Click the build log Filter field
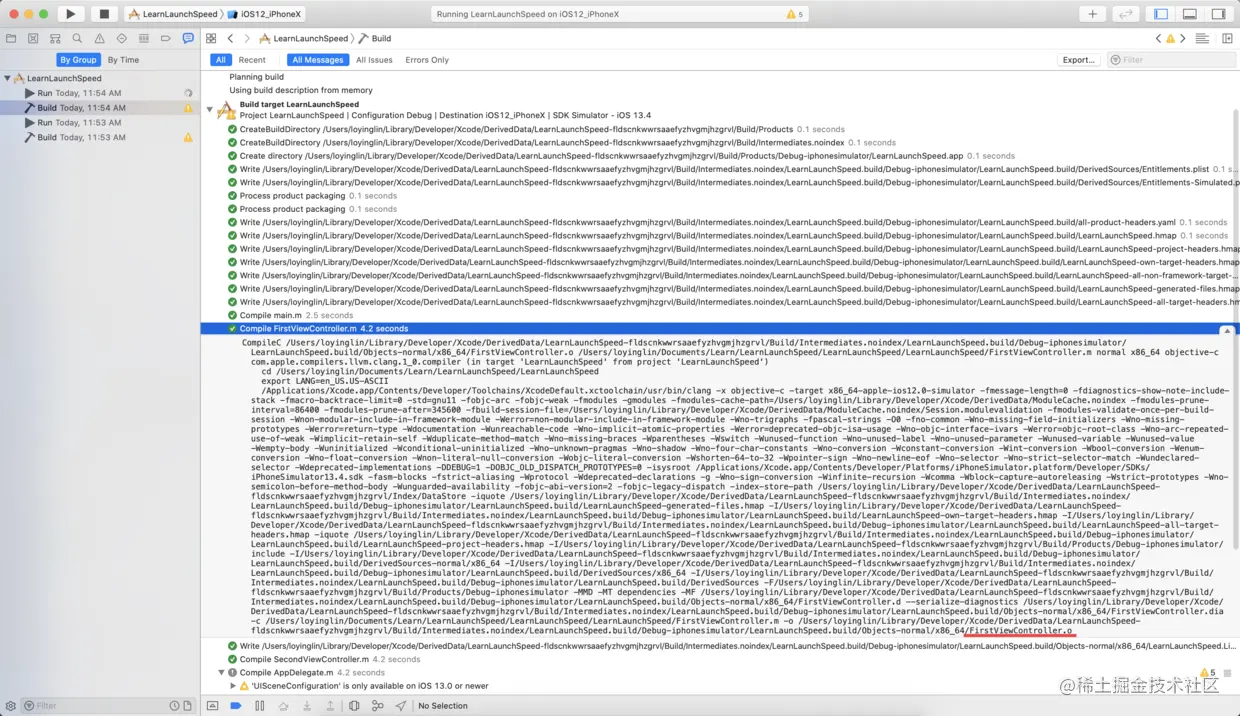This screenshot has height=716, width=1240. point(1170,60)
